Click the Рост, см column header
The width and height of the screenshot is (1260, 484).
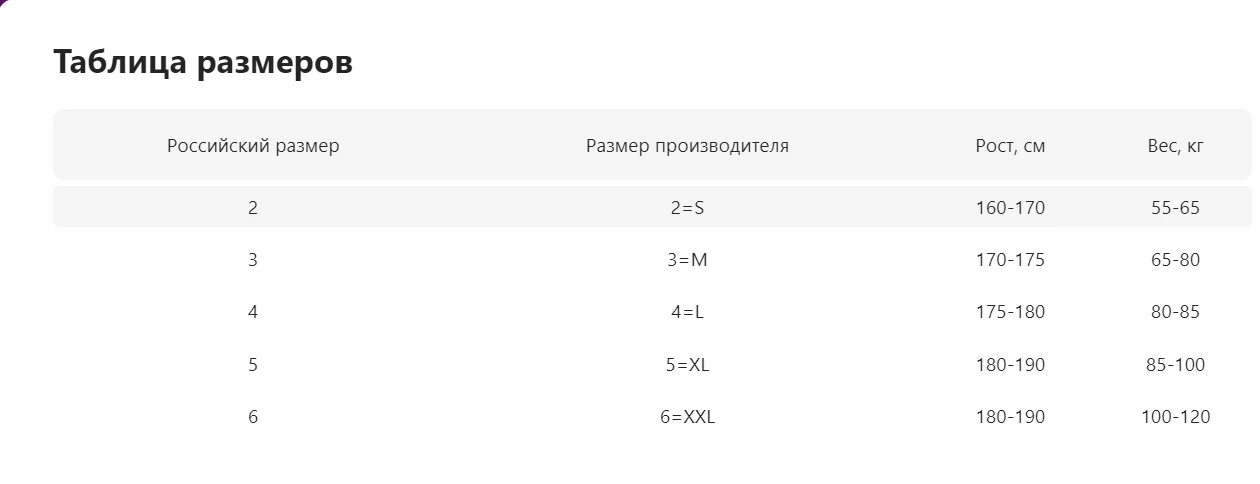coord(1010,146)
